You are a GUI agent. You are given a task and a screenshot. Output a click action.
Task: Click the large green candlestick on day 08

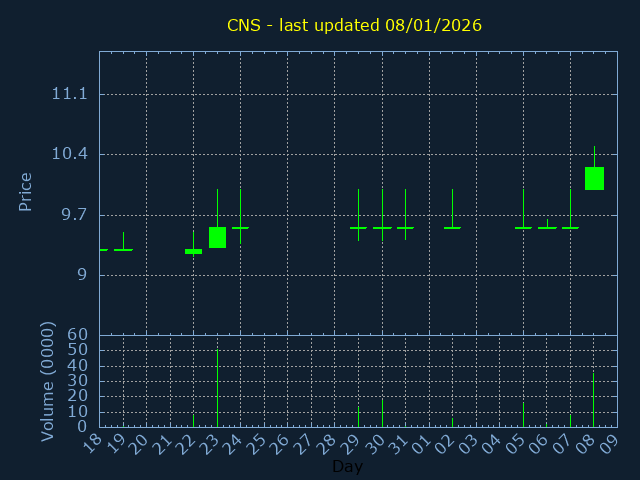pos(594,178)
